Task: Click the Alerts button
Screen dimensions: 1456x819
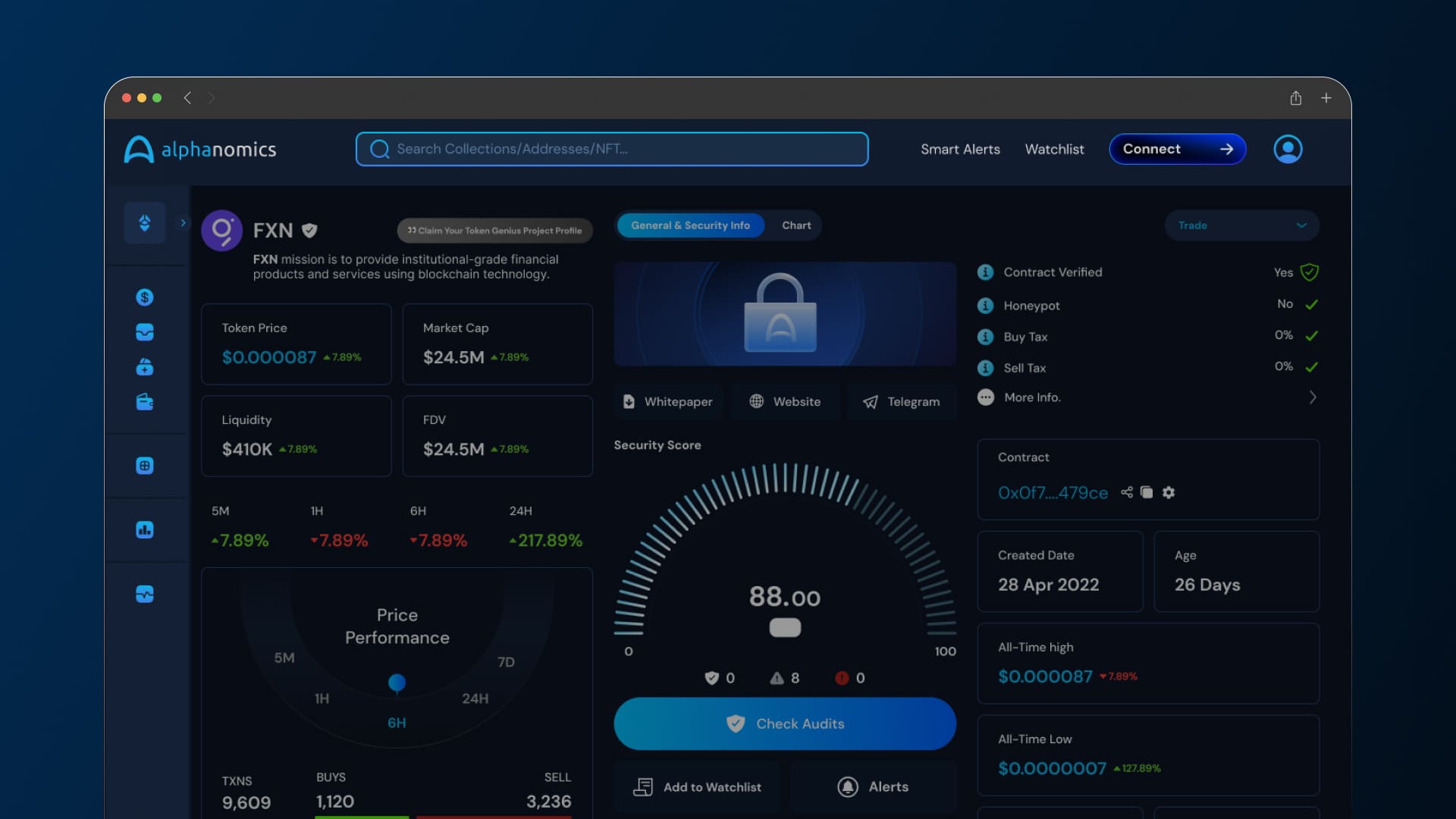Action: point(873,787)
